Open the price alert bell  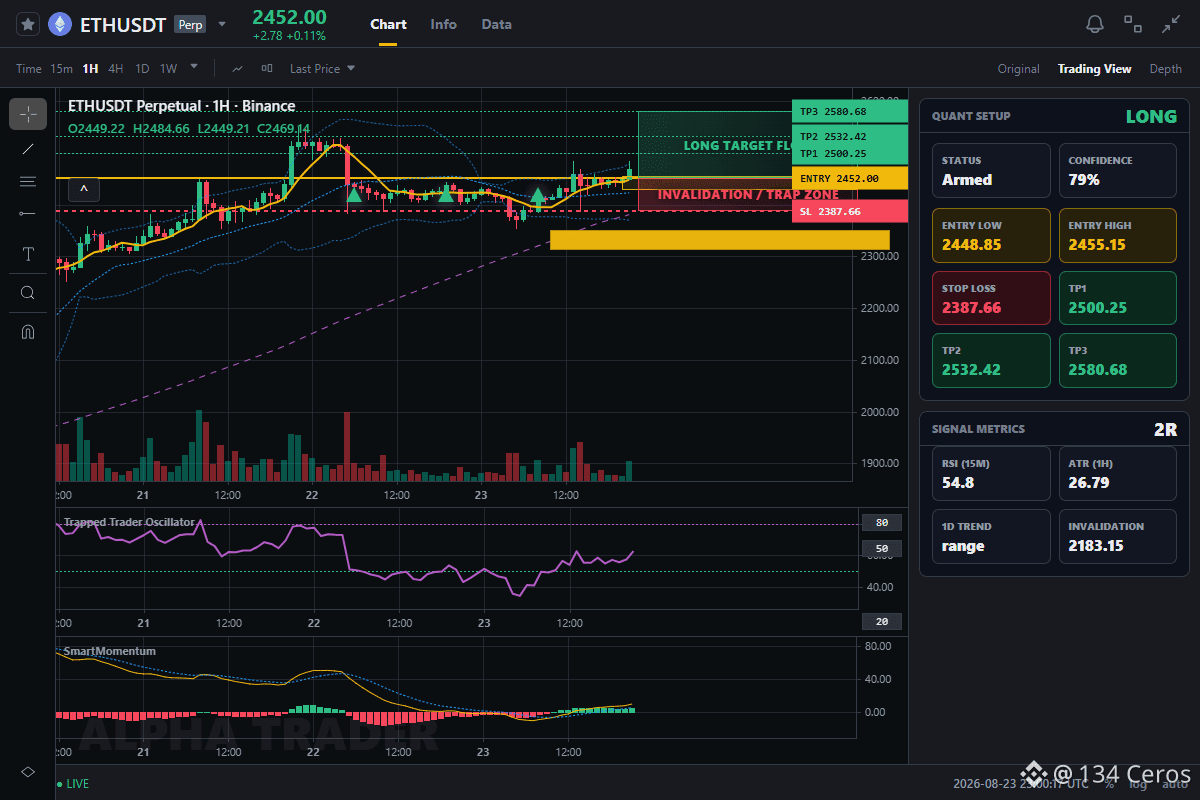pyautogui.click(x=1095, y=24)
